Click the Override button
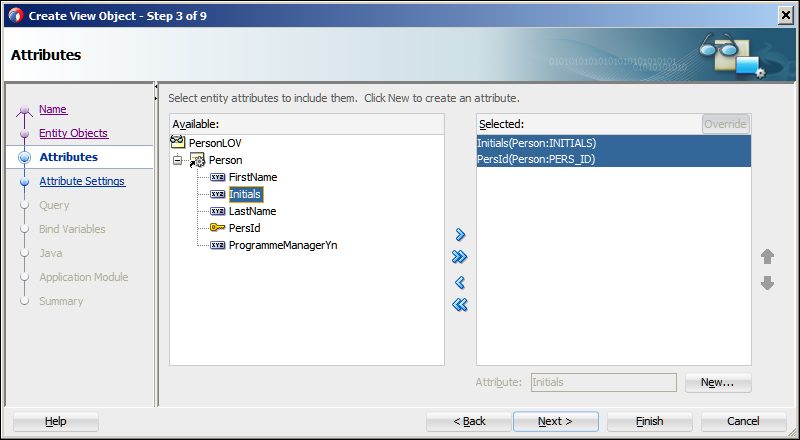The width and height of the screenshot is (800, 440). (x=726, y=124)
